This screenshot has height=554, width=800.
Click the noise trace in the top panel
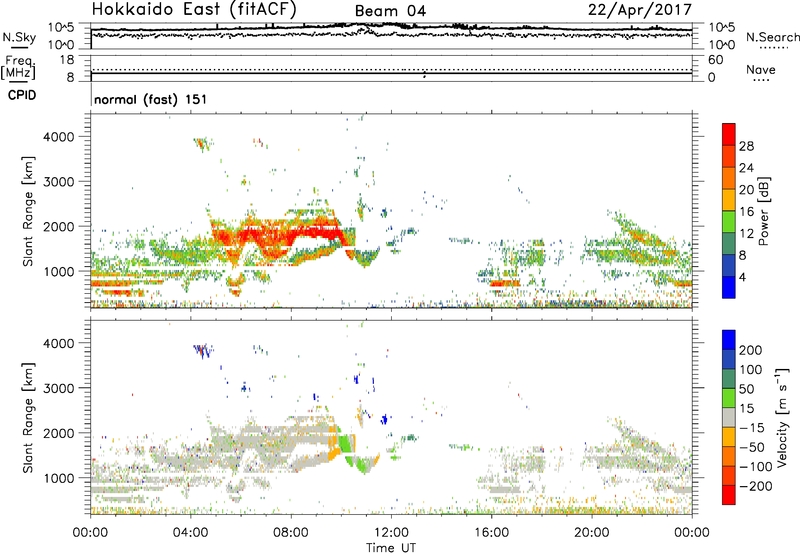point(391,28)
